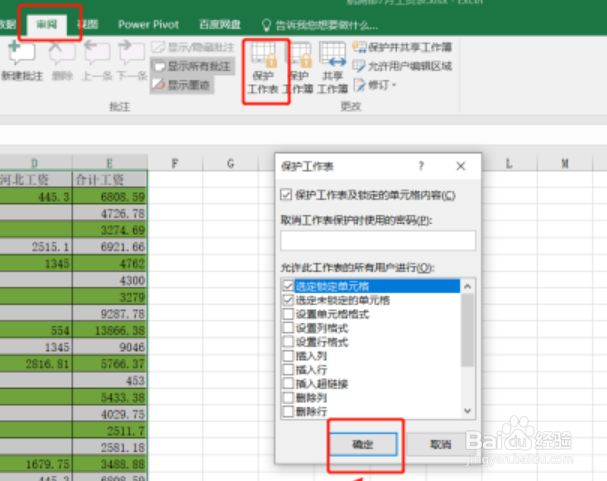Click the permissions list scroll down arrow
Image resolution: width=607 pixels, height=481 pixels.
tap(468, 411)
